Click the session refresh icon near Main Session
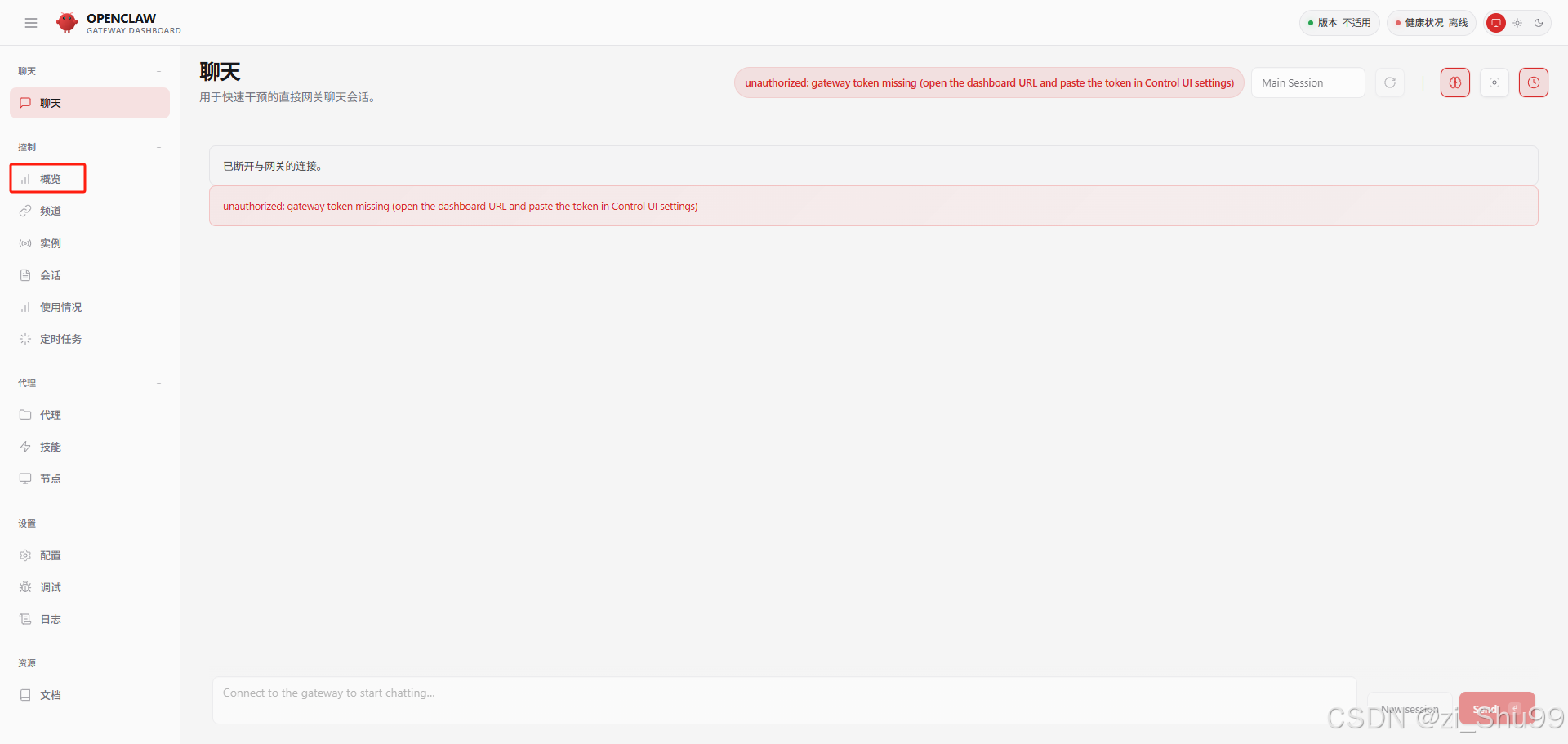This screenshot has height=744, width=1568. [x=1389, y=82]
